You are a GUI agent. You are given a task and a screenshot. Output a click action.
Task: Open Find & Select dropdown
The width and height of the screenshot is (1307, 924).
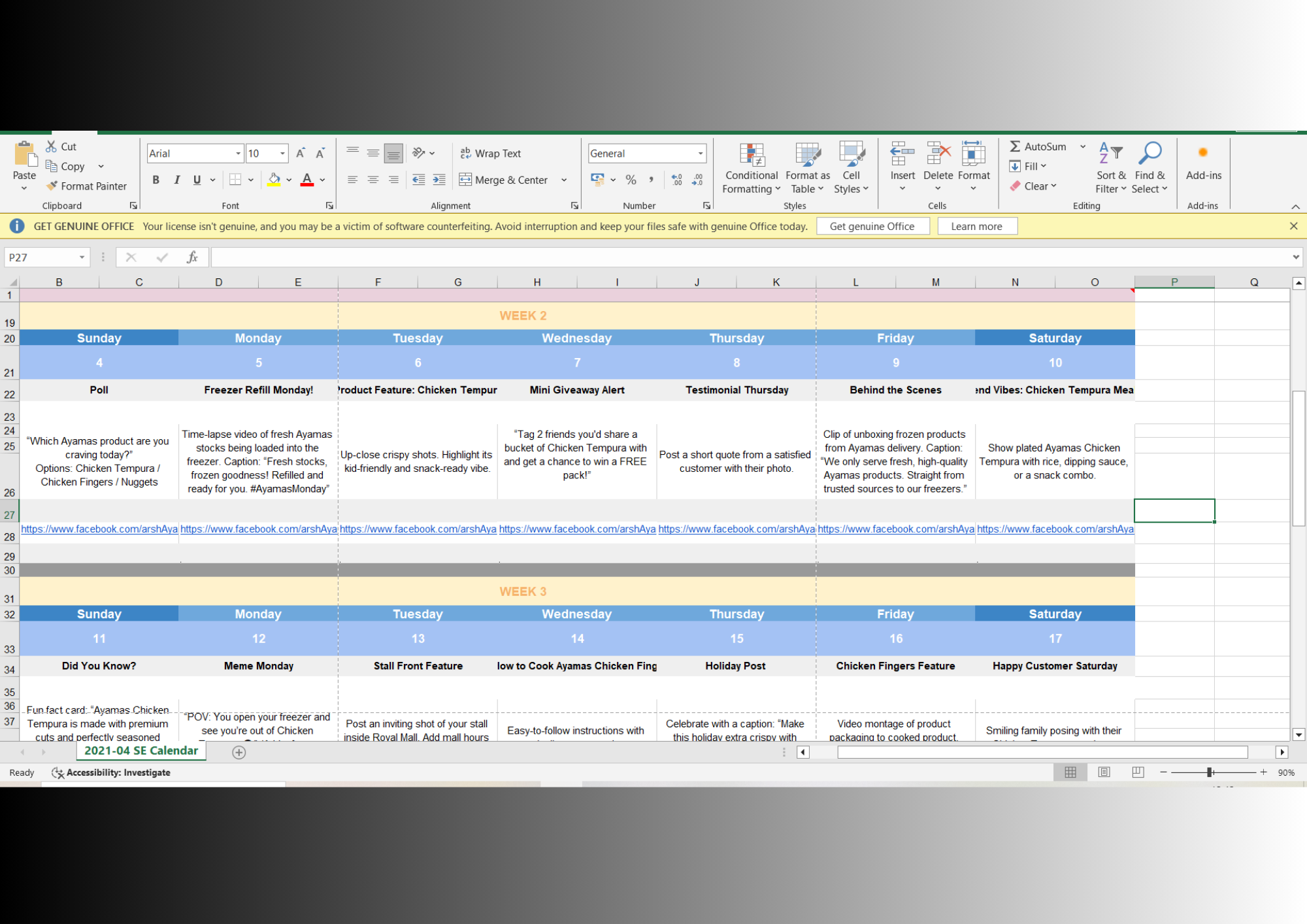click(1150, 169)
